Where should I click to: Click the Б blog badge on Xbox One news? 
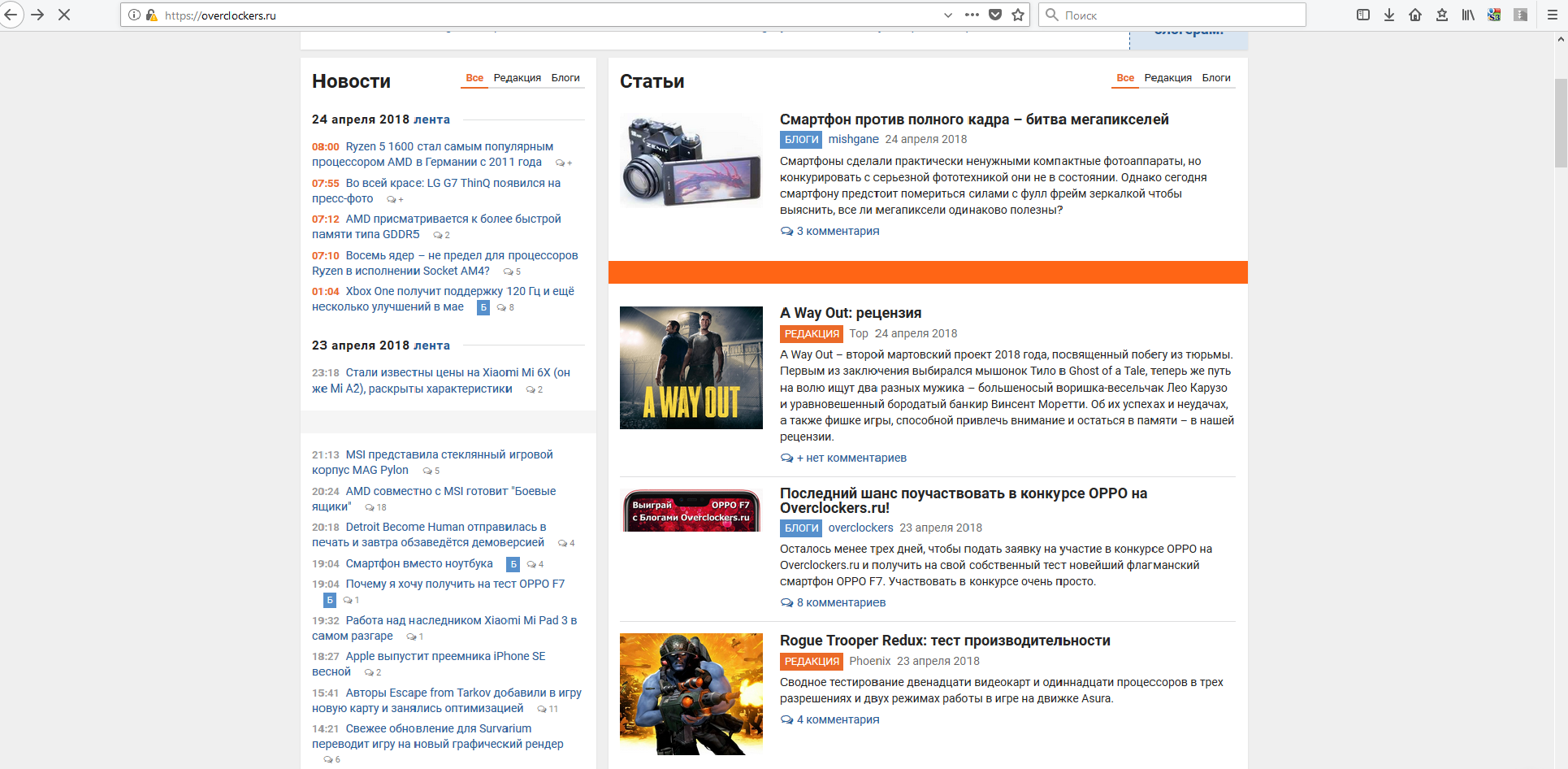click(x=483, y=307)
